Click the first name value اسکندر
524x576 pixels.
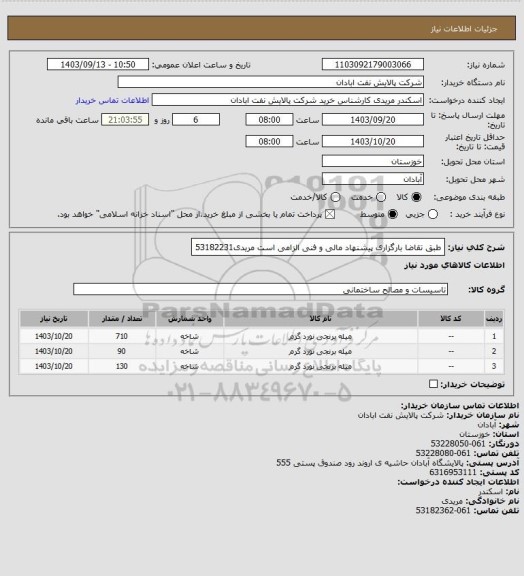(491, 492)
